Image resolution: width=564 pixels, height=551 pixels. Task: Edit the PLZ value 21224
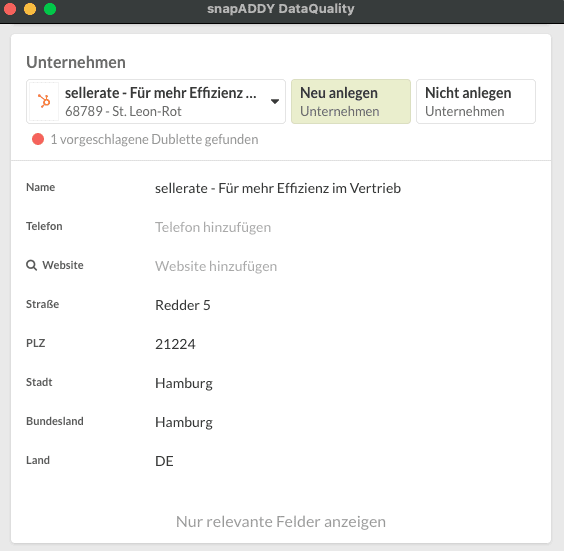click(x=175, y=344)
